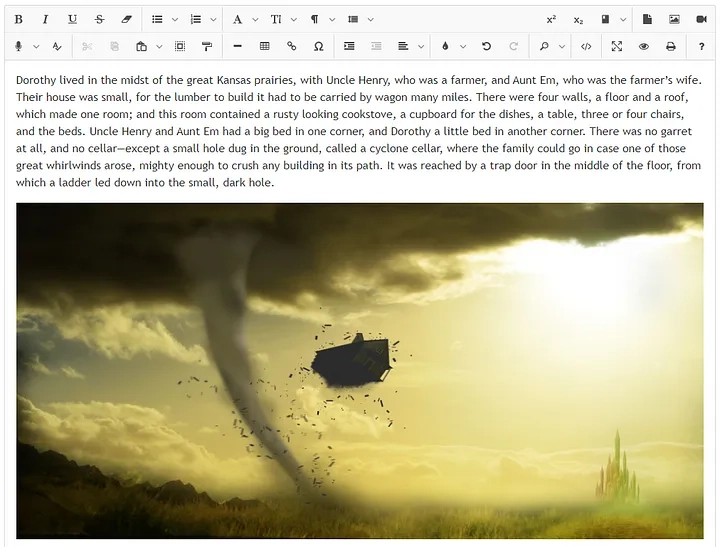Image resolution: width=720 pixels, height=547 pixels.
Task: Insert an image
Action: pyautogui.click(x=674, y=19)
